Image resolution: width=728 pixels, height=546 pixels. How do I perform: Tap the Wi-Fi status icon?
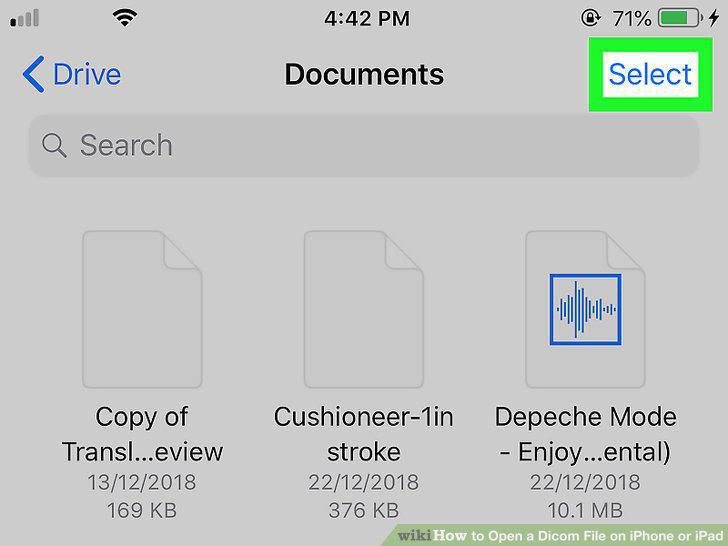[124, 18]
